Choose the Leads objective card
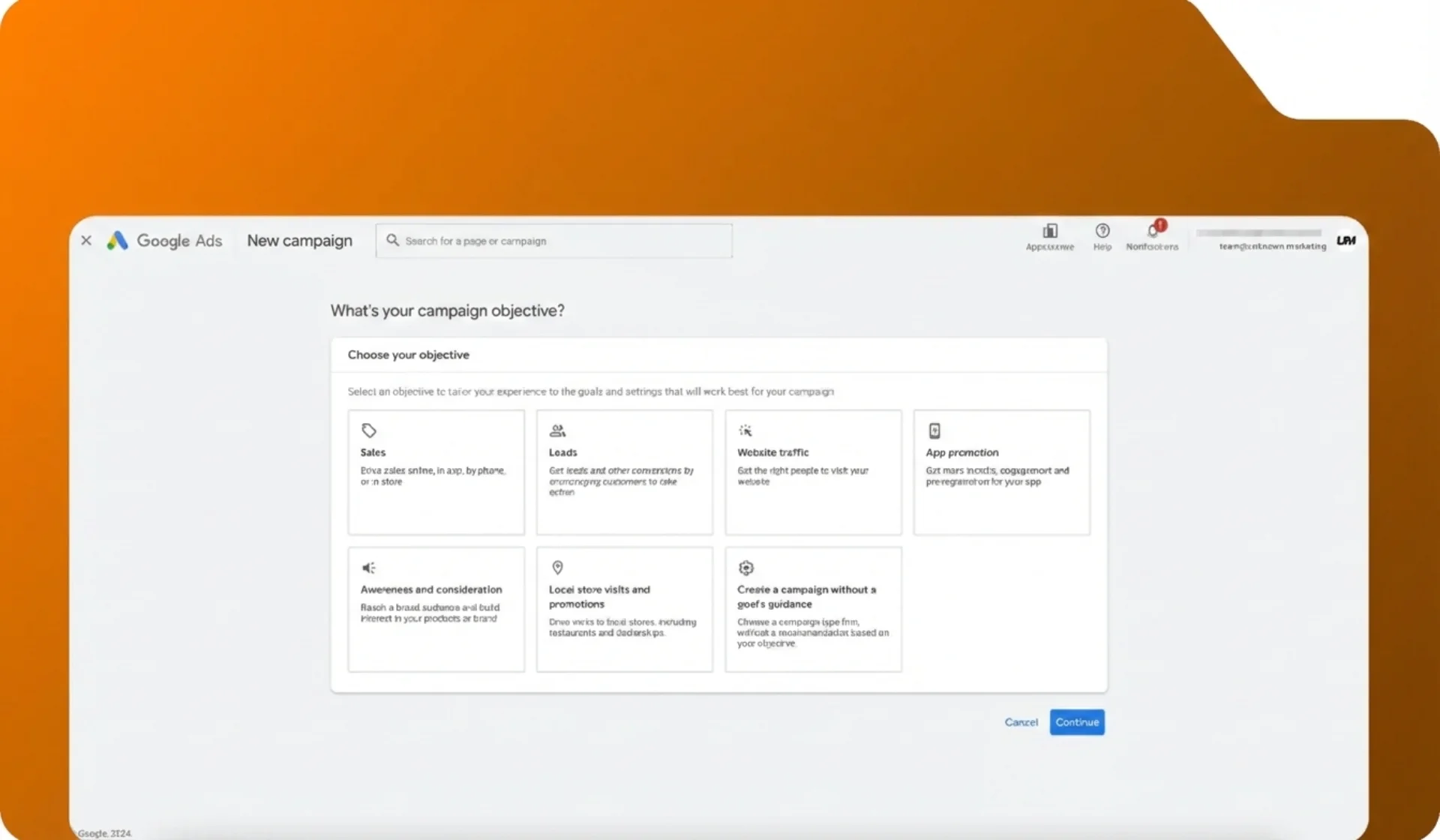1440x840 pixels. coord(624,472)
